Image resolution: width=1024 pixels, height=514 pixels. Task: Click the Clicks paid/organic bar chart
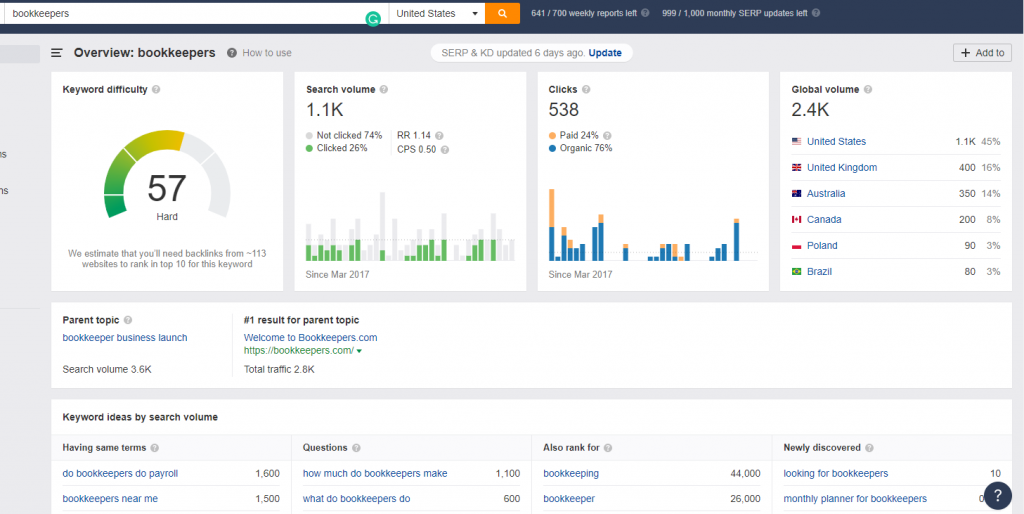pos(653,225)
